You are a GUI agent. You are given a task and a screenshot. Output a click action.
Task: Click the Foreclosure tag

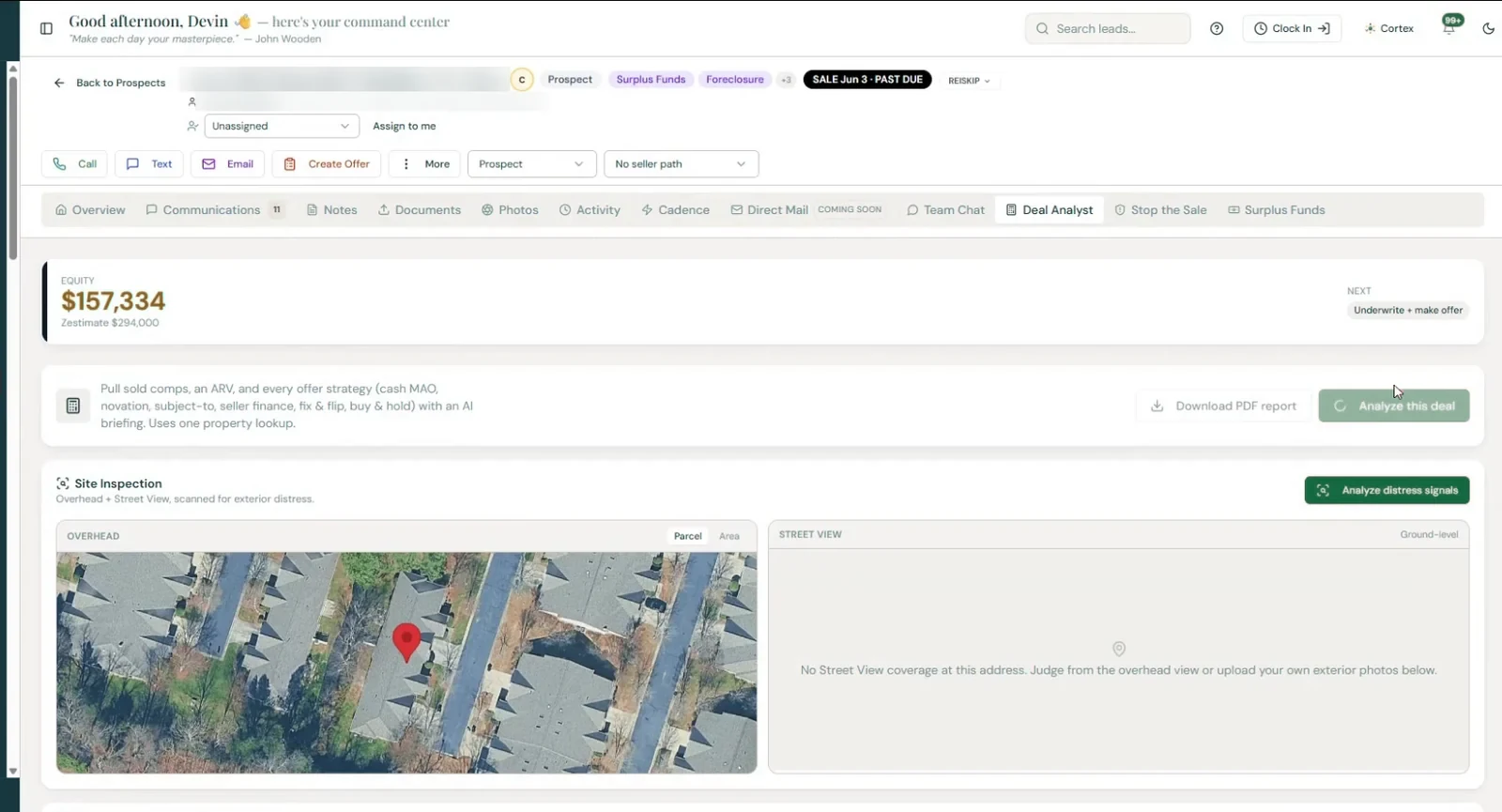tap(735, 80)
